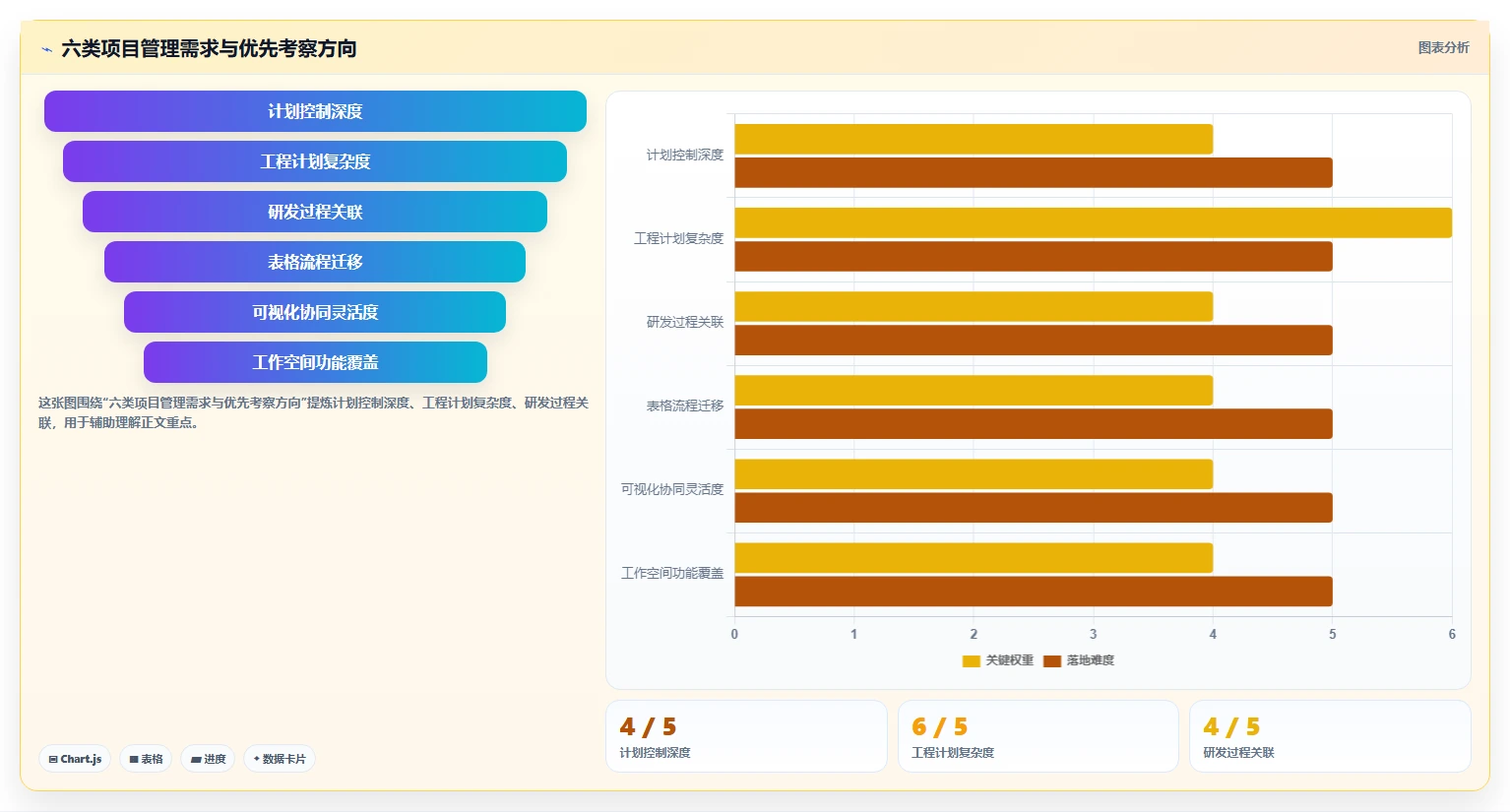Open the 4 / 5 研发过程关联 data card
This screenshot has width=1510, height=812.
click(x=1330, y=736)
